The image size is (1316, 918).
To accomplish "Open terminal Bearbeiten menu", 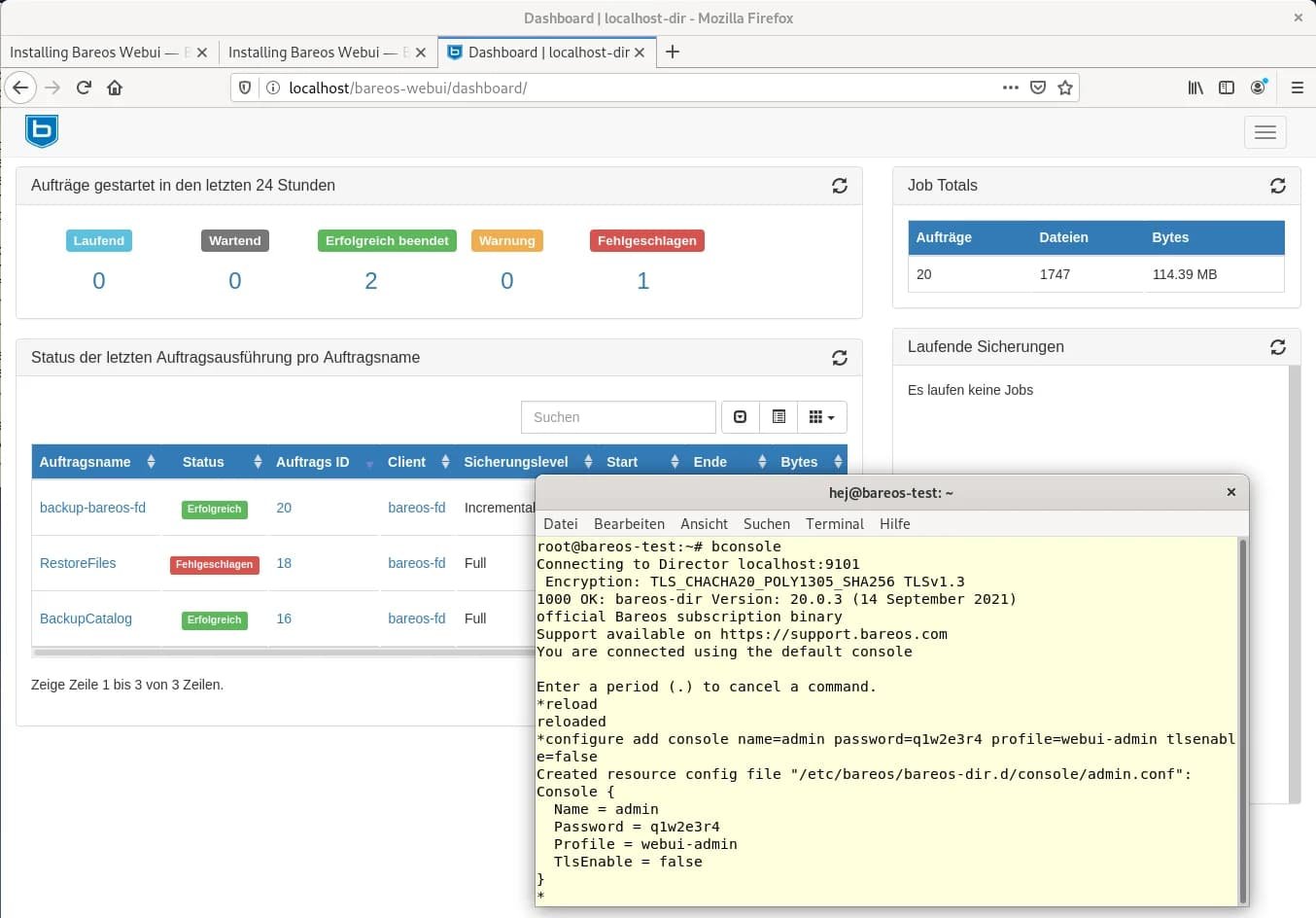I will pos(630,524).
